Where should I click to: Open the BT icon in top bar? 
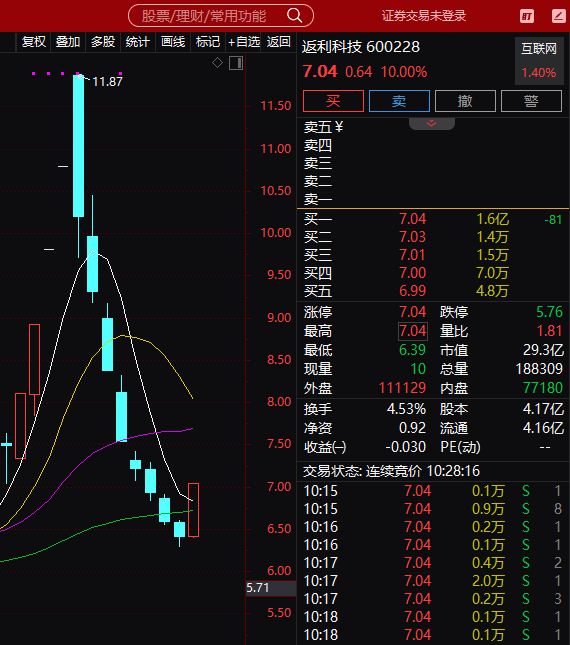(527, 16)
